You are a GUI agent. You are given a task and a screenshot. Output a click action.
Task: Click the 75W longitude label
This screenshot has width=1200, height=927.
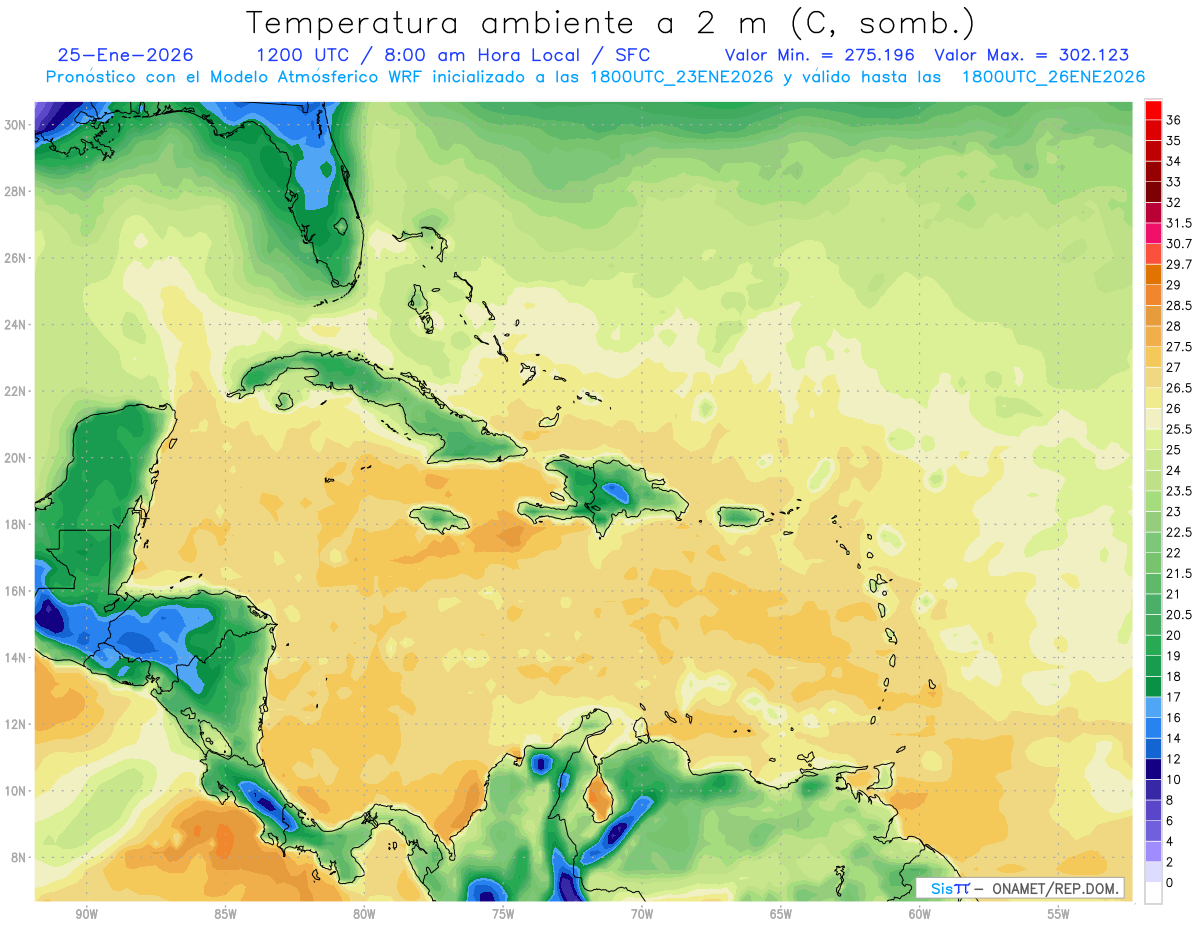coord(503,914)
